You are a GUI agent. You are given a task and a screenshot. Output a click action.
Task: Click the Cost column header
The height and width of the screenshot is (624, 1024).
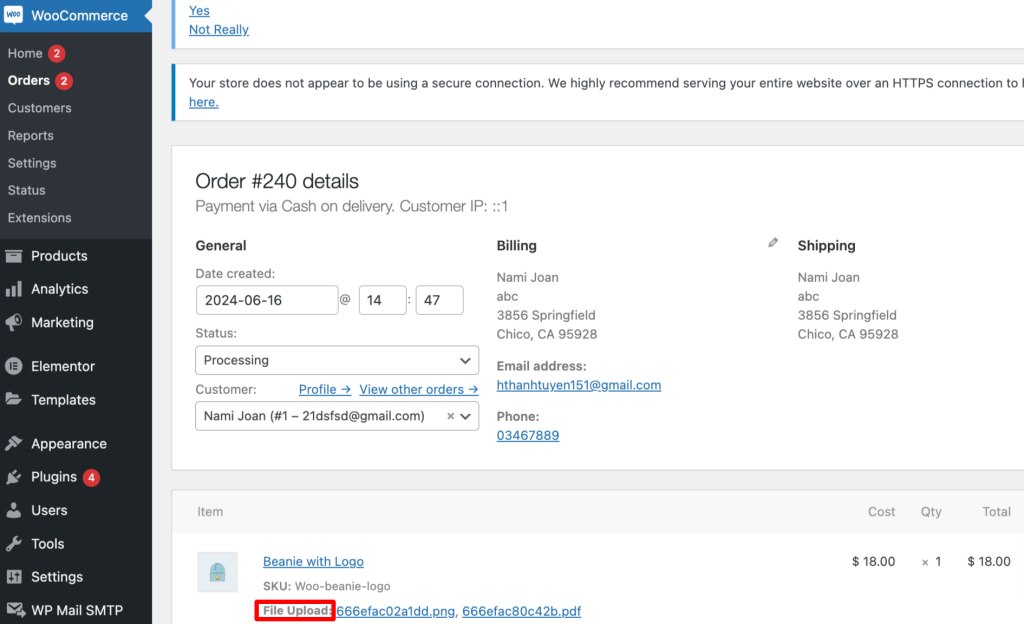tap(881, 512)
